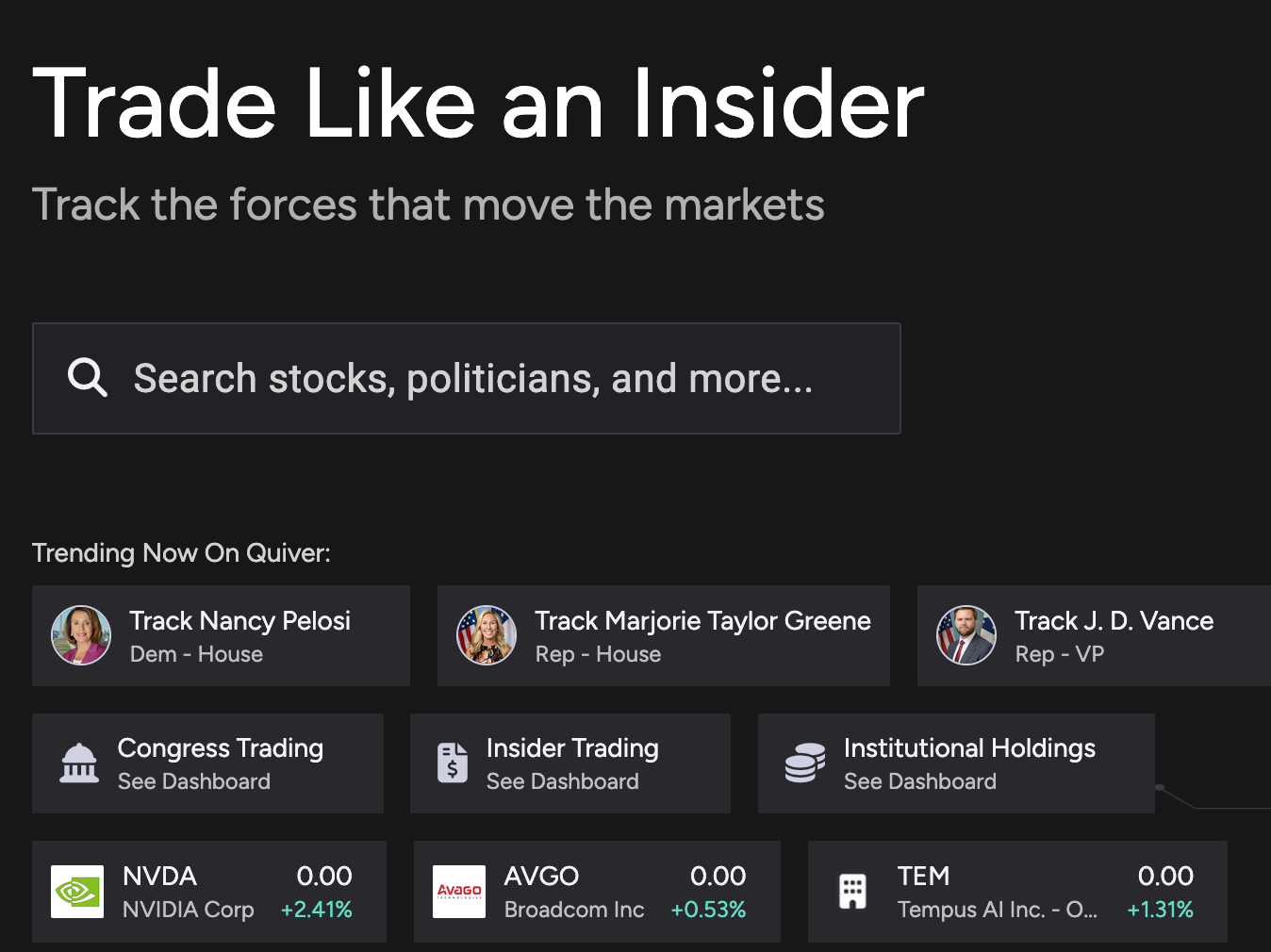Viewport: 1271px width, 952px height.
Task: Click the Insider Trading document icon
Action: coord(453,763)
